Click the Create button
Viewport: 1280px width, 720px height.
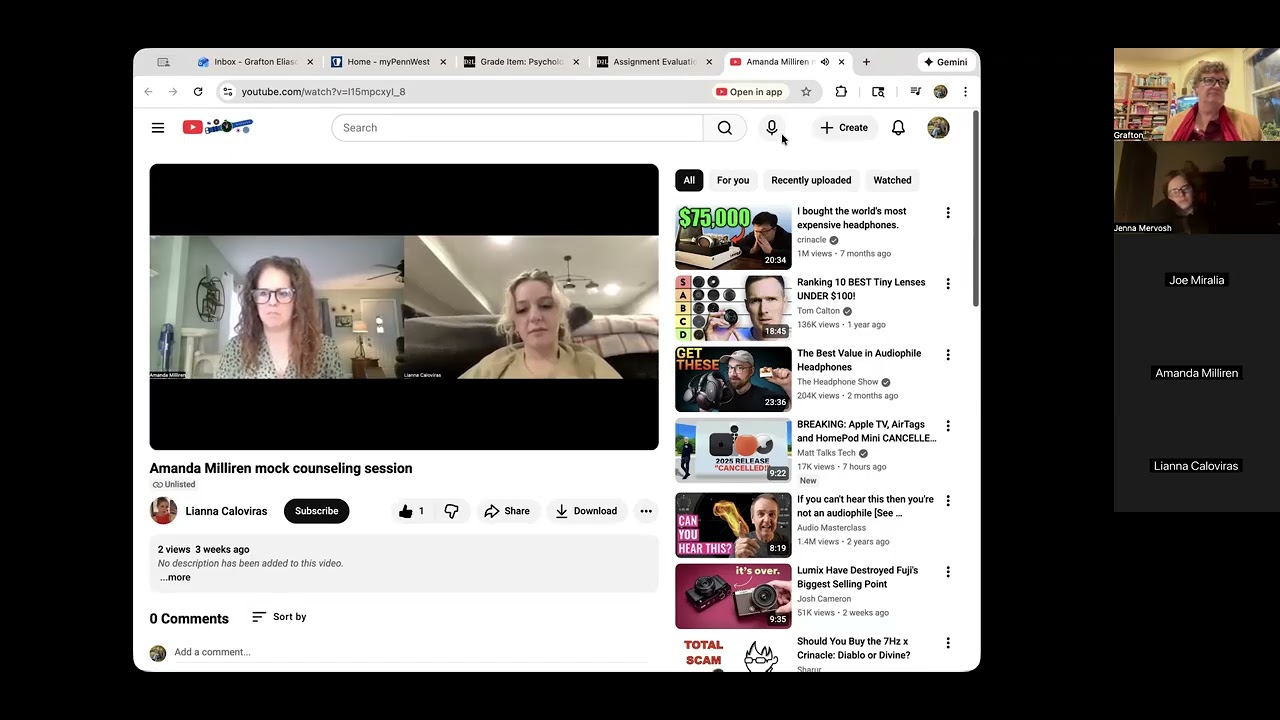pyautogui.click(x=844, y=128)
